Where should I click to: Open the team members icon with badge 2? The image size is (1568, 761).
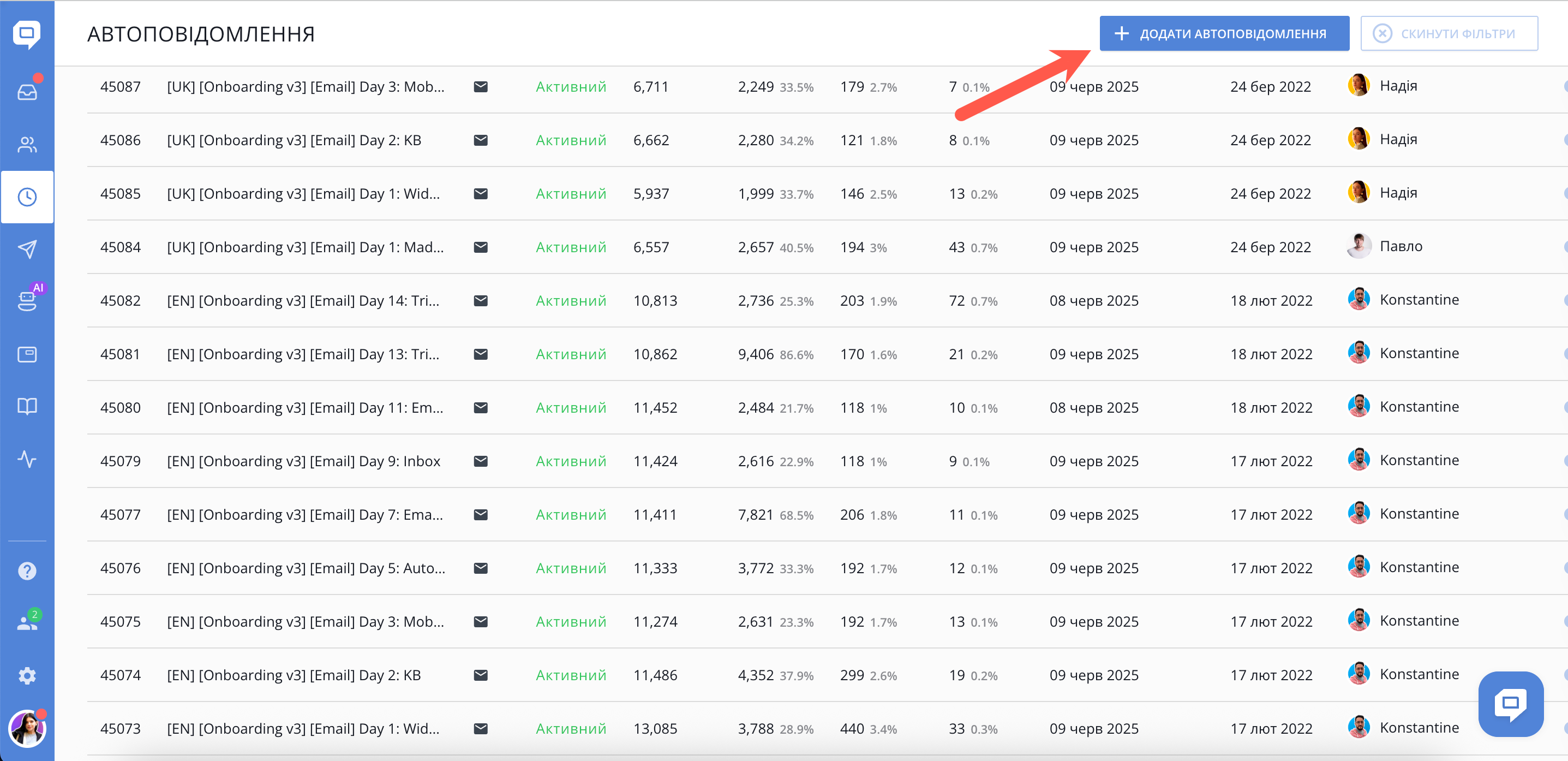[27, 622]
